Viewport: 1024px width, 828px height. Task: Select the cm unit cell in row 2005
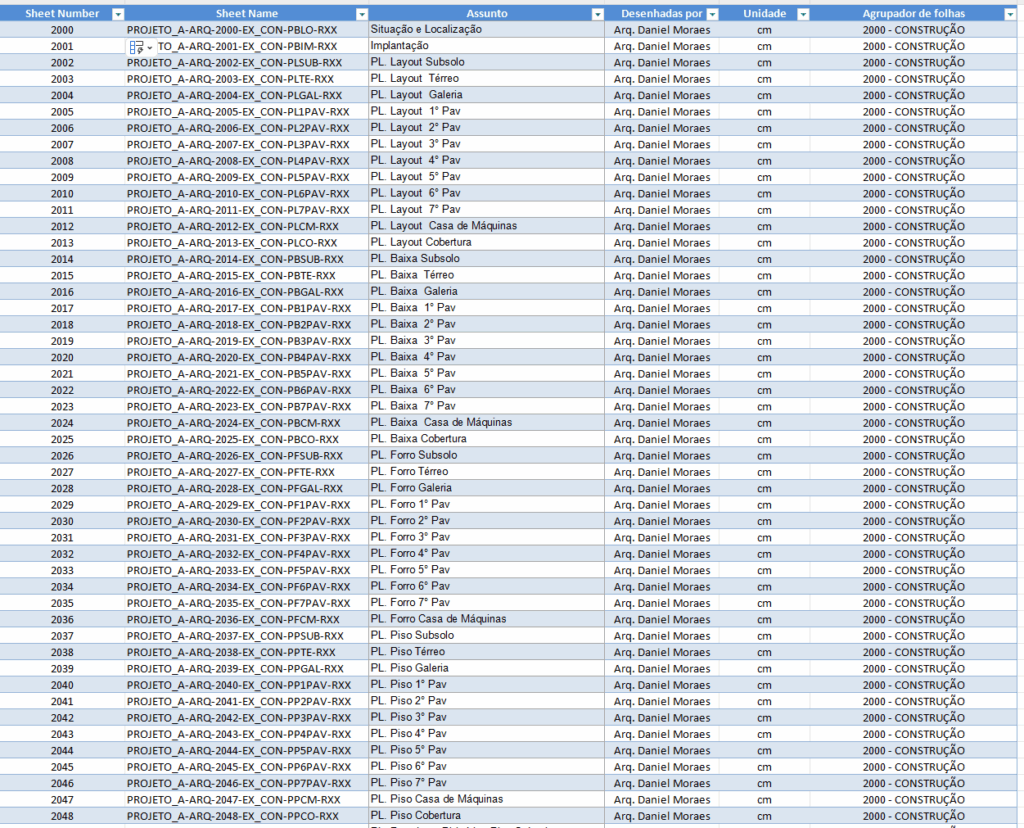pyautogui.click(x=765, y=112)
